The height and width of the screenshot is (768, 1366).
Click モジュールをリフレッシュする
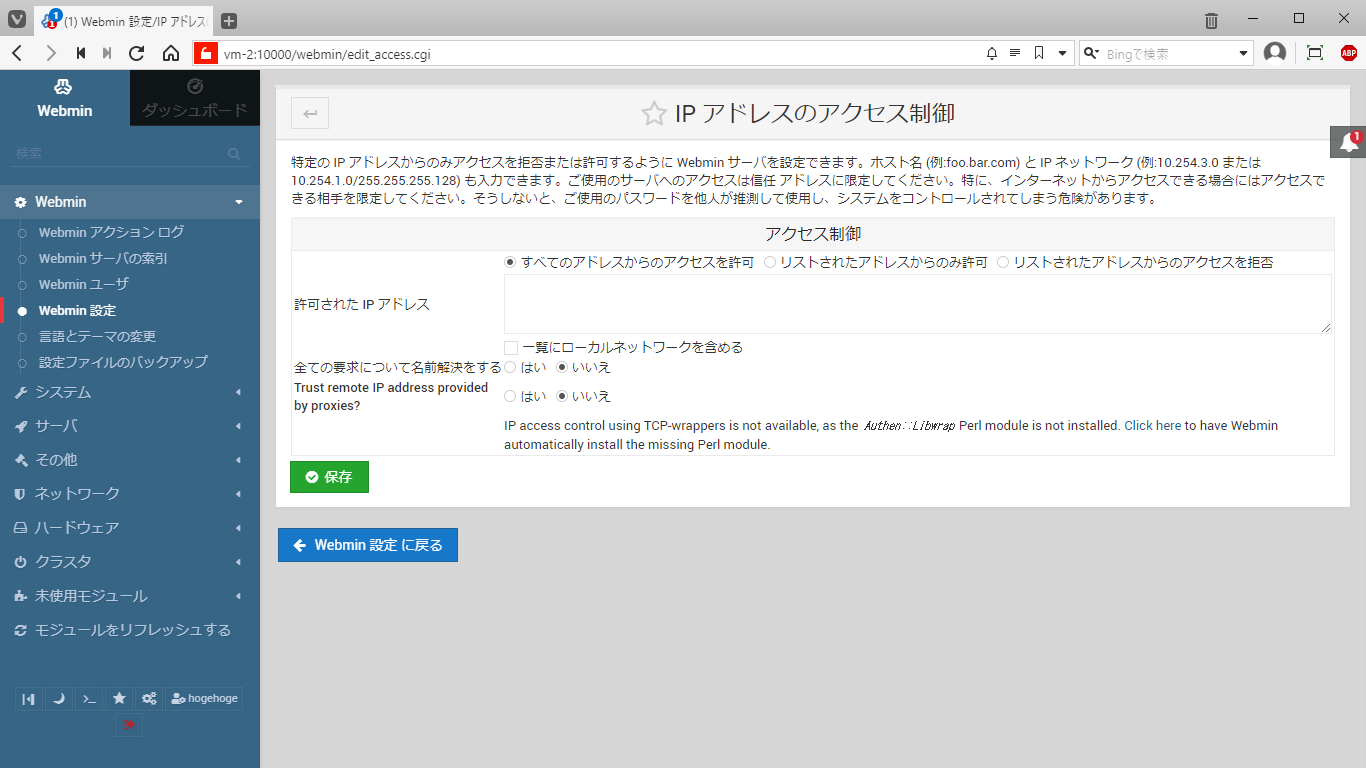tap(130, 630)
